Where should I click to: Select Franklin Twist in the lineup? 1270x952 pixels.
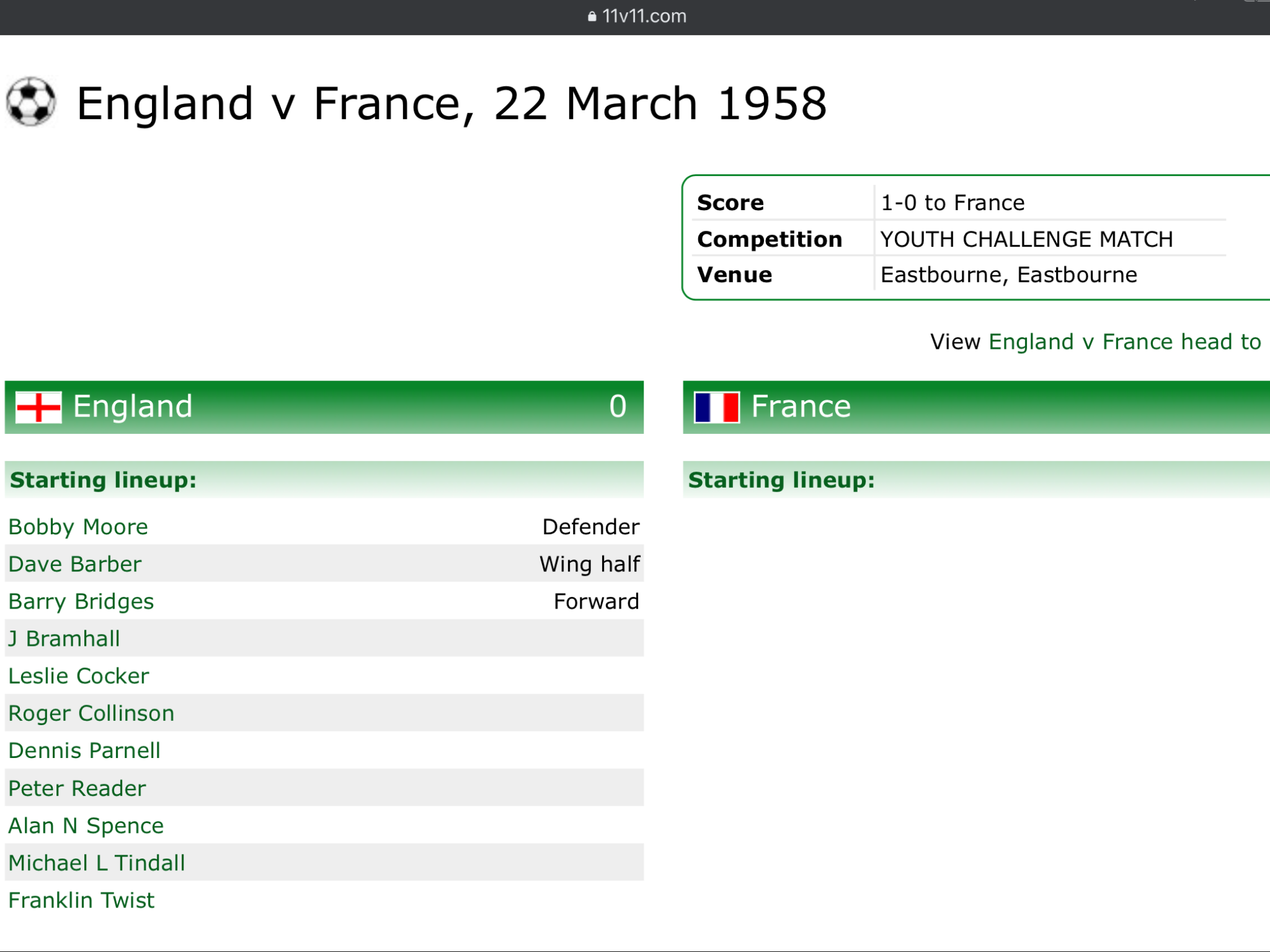coord(81,900)
